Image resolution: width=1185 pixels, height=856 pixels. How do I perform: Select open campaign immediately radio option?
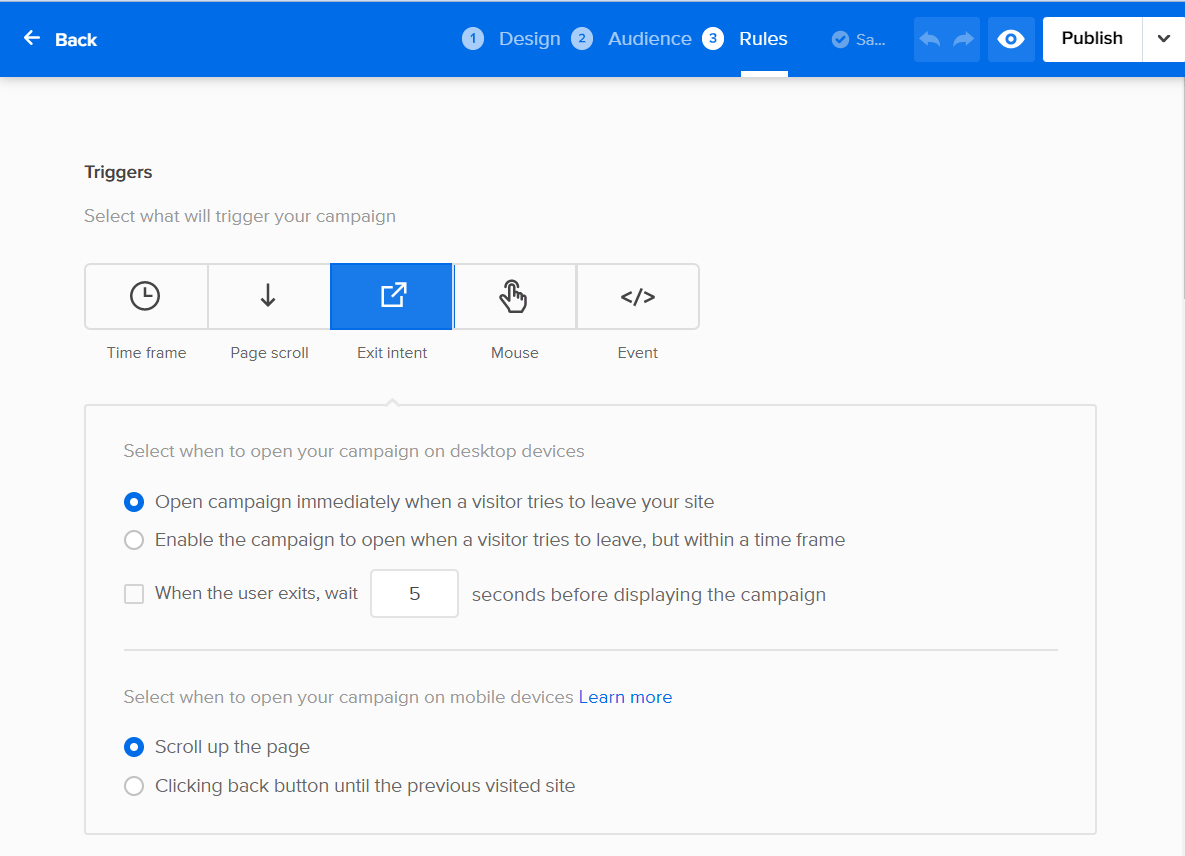(134, 502)
